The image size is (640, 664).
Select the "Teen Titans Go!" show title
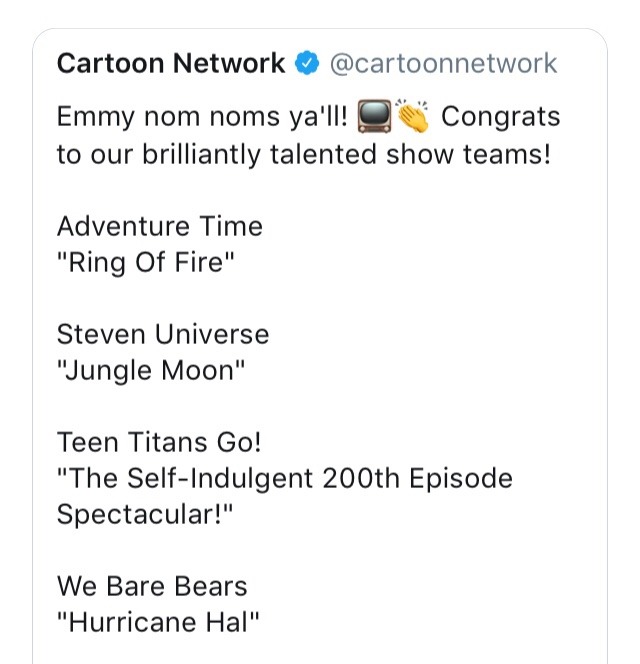point(147,441)
